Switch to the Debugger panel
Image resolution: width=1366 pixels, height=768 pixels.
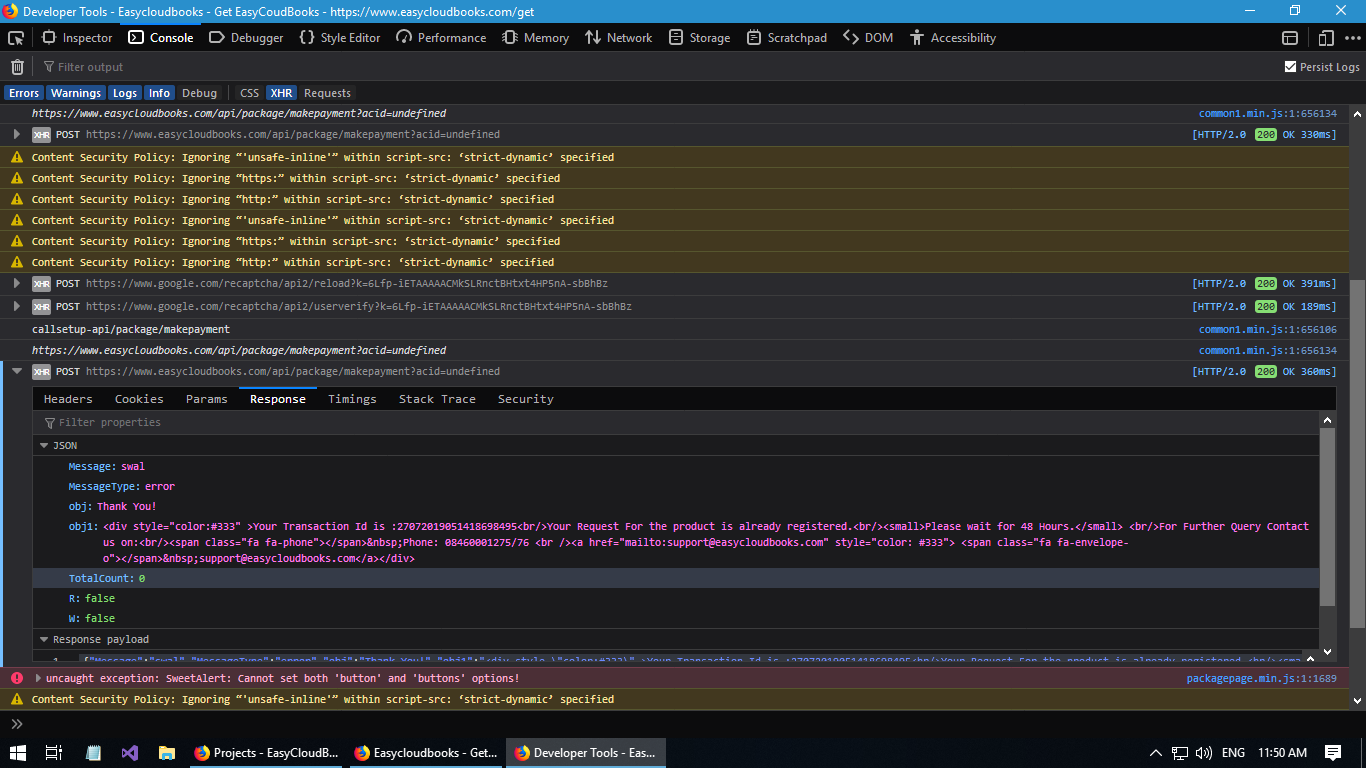click(246, 38)
